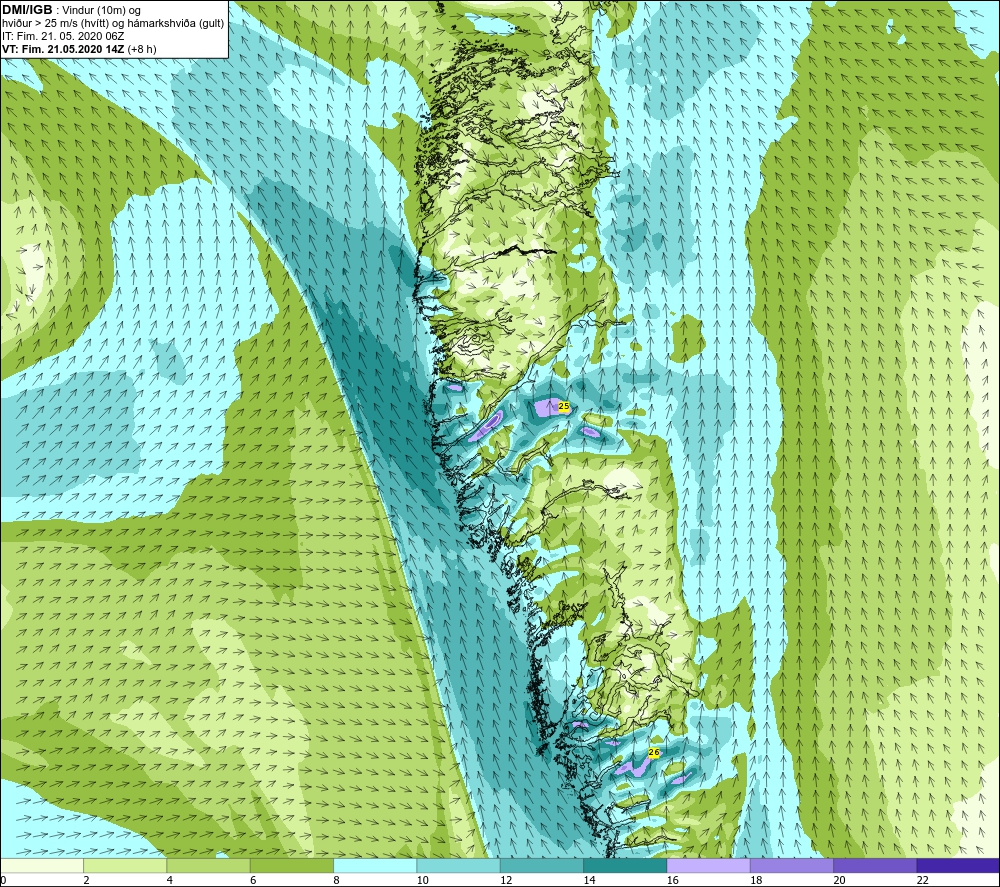The width and height of the screenshot is (1000, 887).
Task: Click the 0-2 m/s pale color band
Action: [42, 865]
